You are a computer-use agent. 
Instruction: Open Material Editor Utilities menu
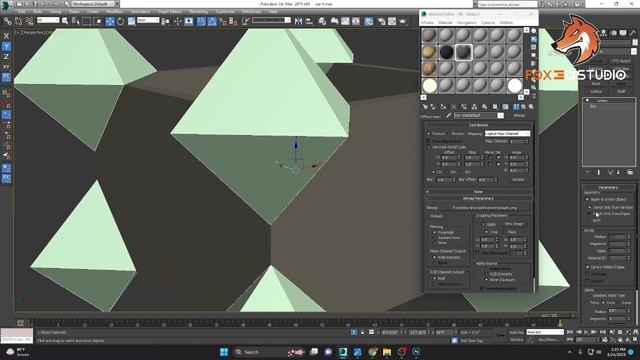506,23
